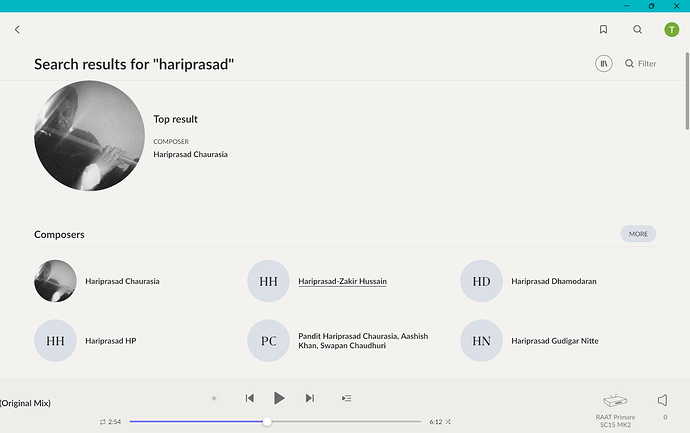Open composer Hariprasad Dhamodaran
The width and height of the screenshot is (690, 433).
[554, 281]
